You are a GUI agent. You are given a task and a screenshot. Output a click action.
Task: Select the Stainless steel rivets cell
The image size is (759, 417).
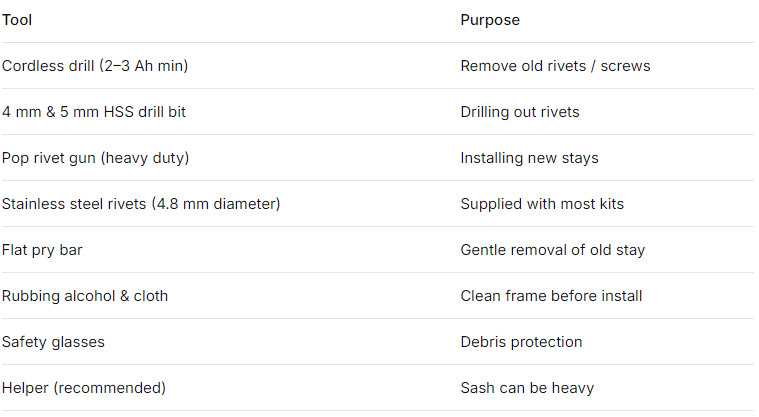point(140,204)
